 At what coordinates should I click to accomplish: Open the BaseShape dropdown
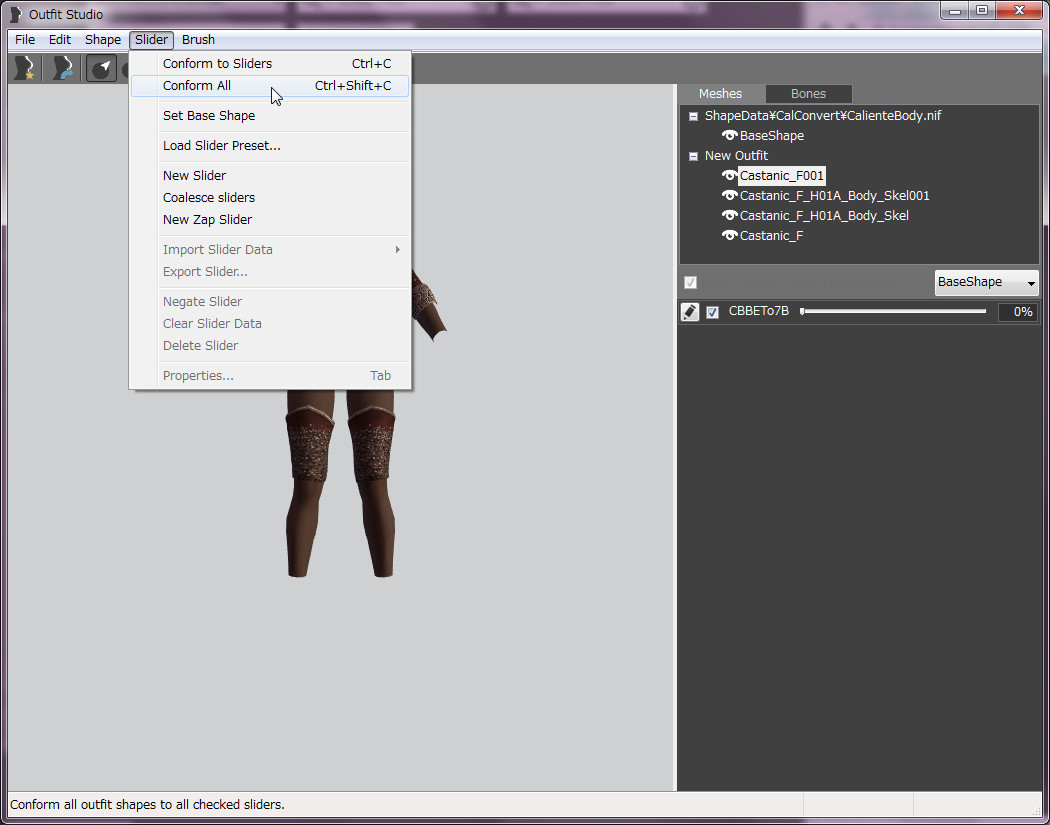coord(986,283)
